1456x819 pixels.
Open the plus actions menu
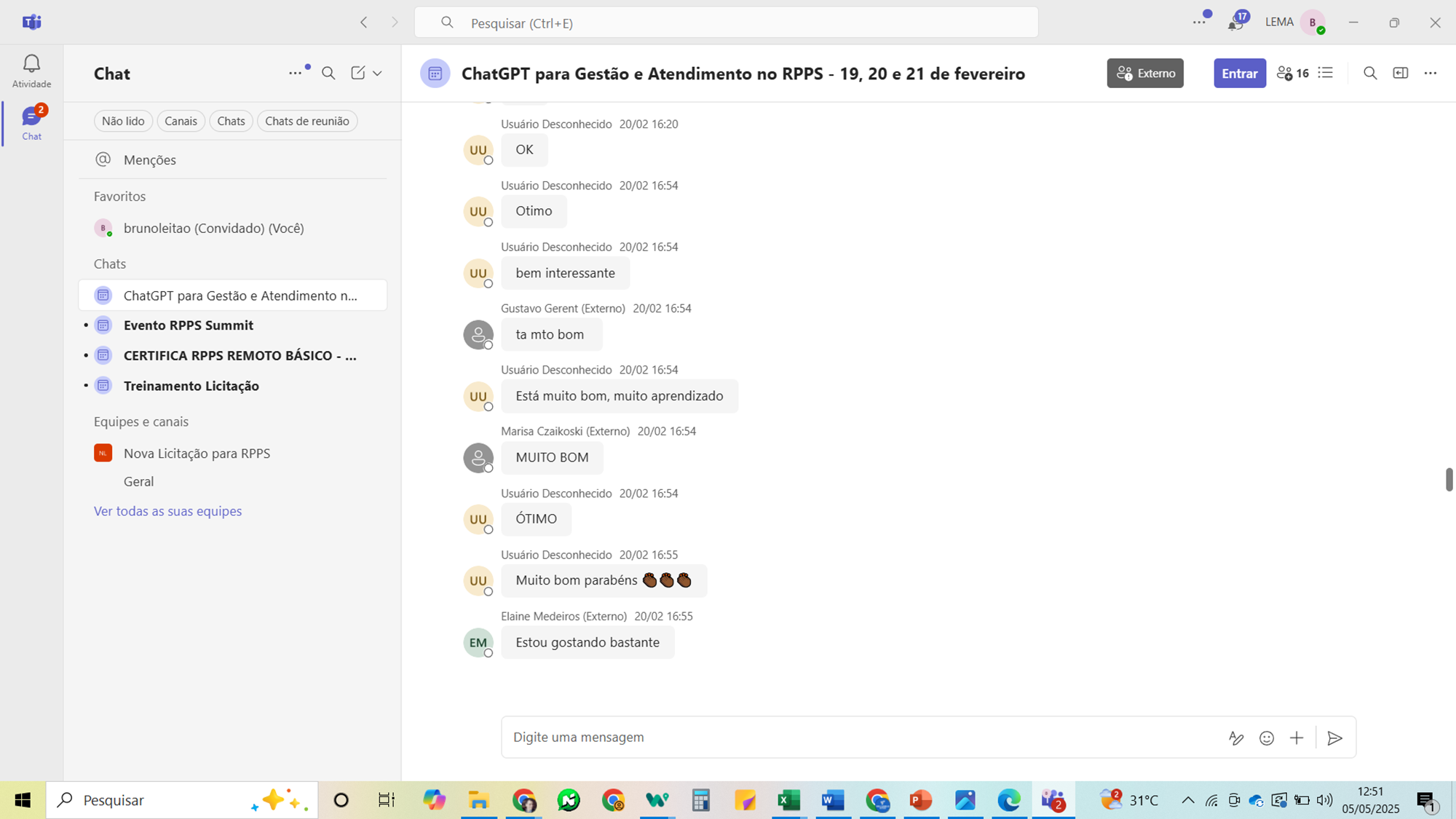1297,737
